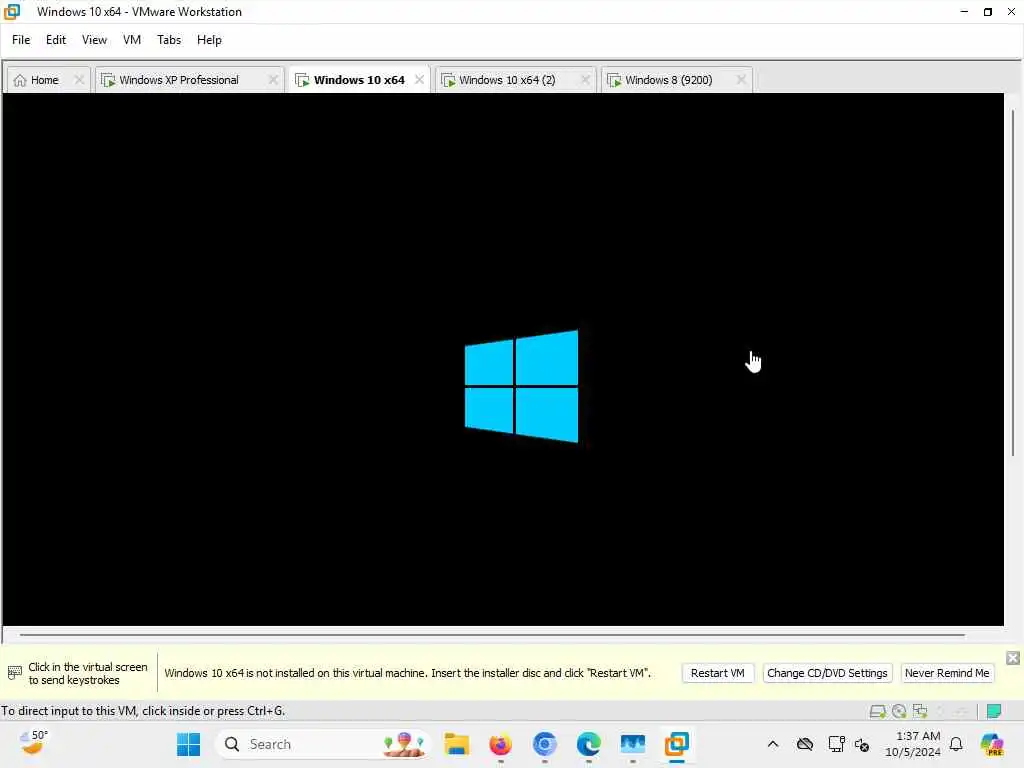1024x768 pixels.
Task: Click the network tray icon
Action: click(x=836, y=744)
